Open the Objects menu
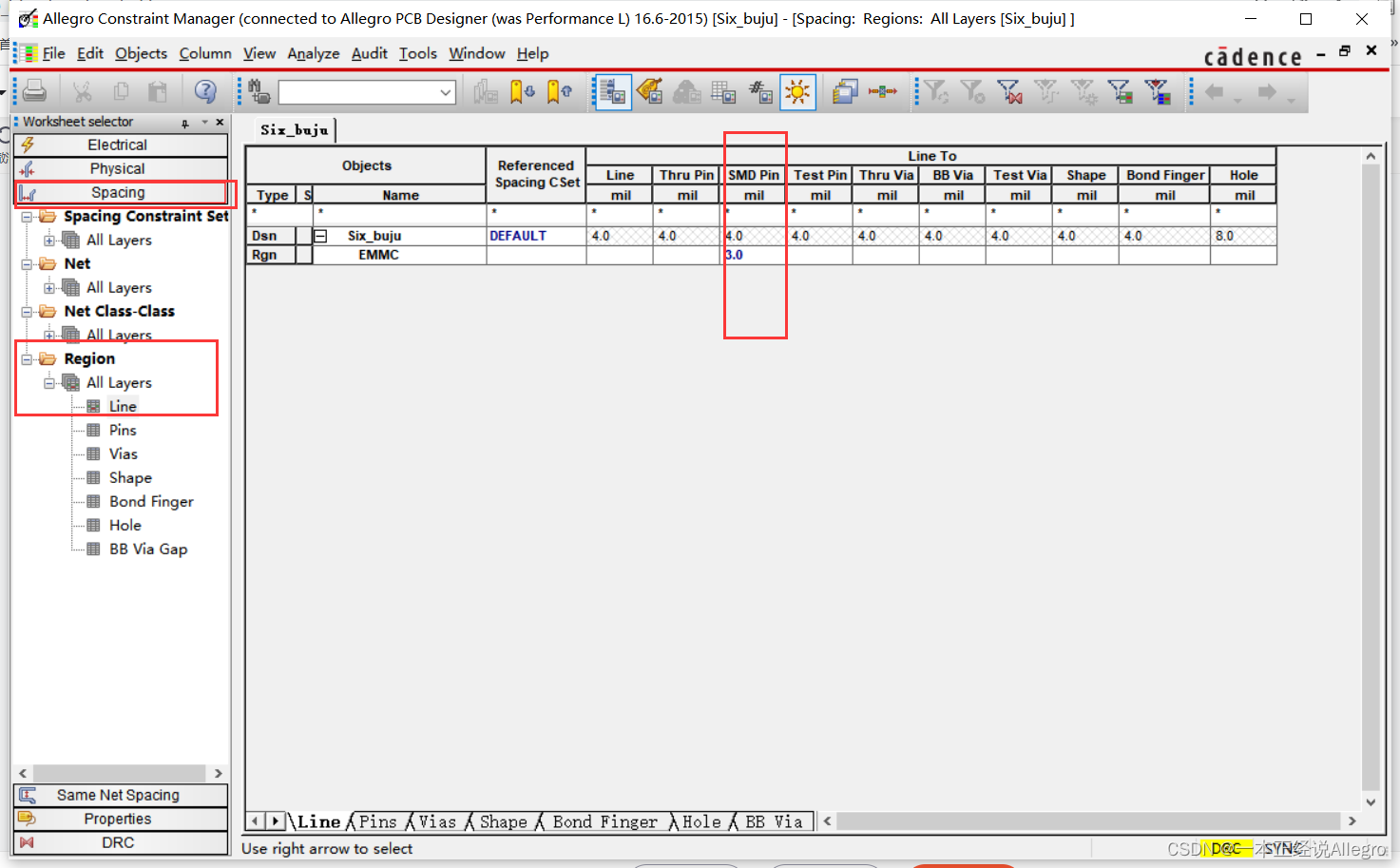This screenshot has width=1400, height=868. (x=141, y=53)
